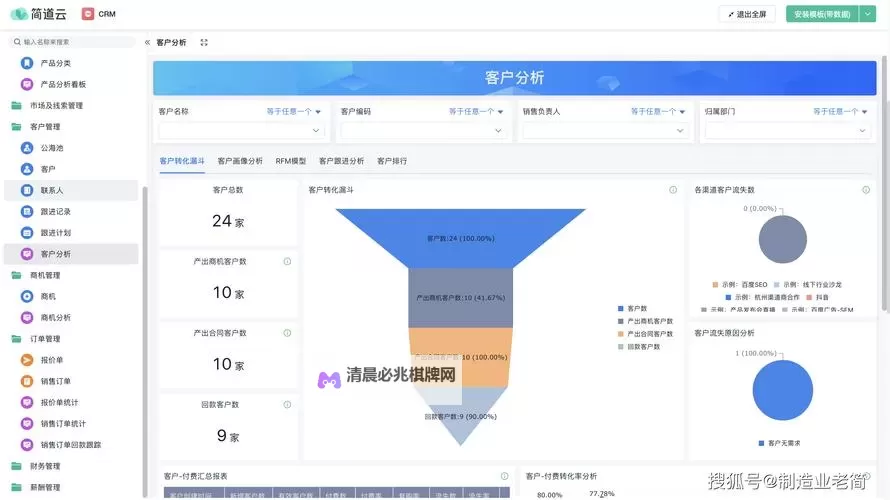890x500 pixels.
Task: Click the 简道云 logo
Action: point(39,14)
